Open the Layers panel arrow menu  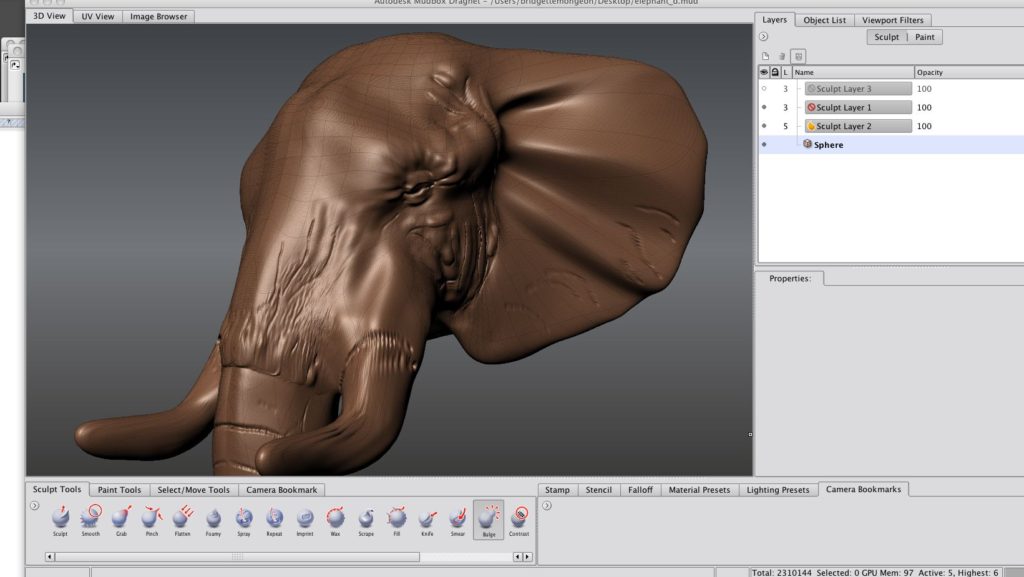[x=763, y=37]
